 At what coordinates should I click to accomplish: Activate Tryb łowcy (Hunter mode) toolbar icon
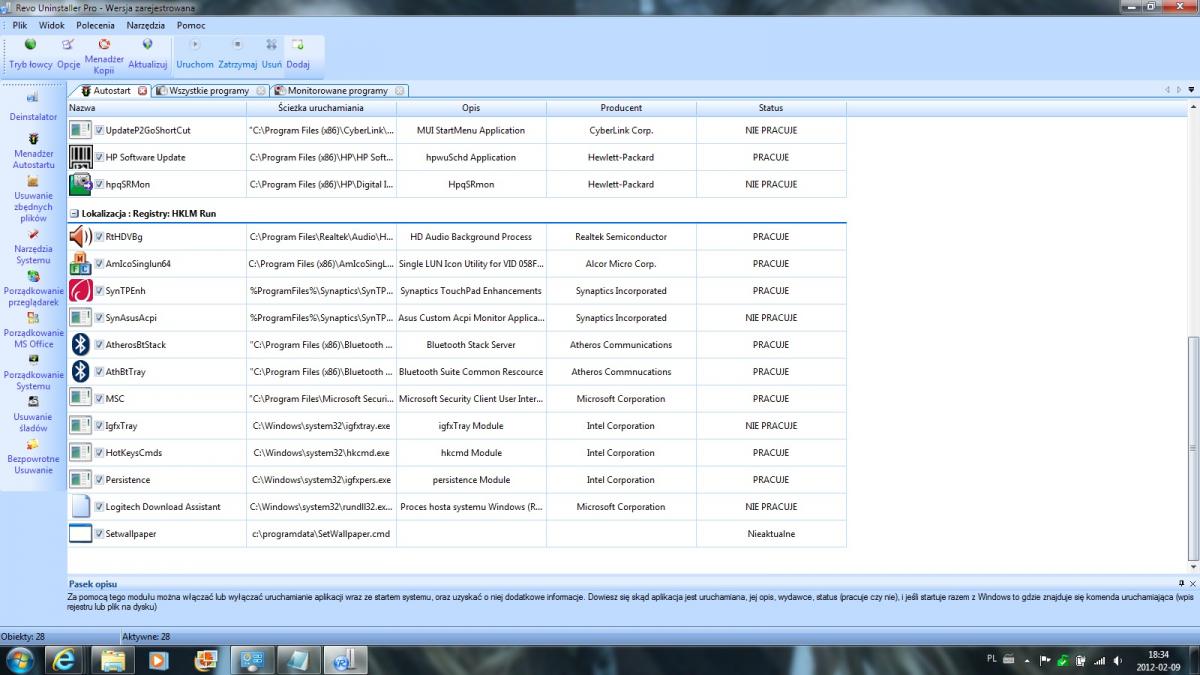[x=30, y=53]
